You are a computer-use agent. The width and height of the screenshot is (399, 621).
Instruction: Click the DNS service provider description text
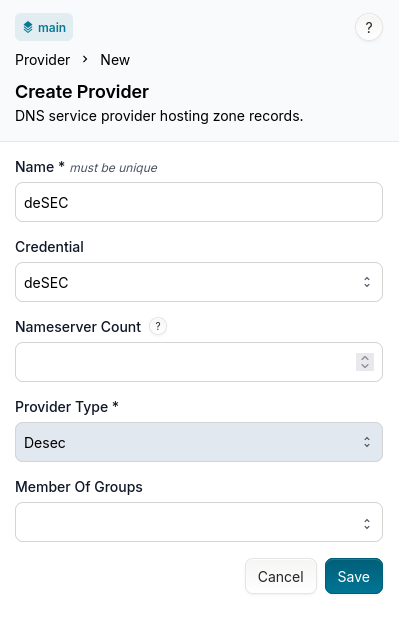coord(159,116)
